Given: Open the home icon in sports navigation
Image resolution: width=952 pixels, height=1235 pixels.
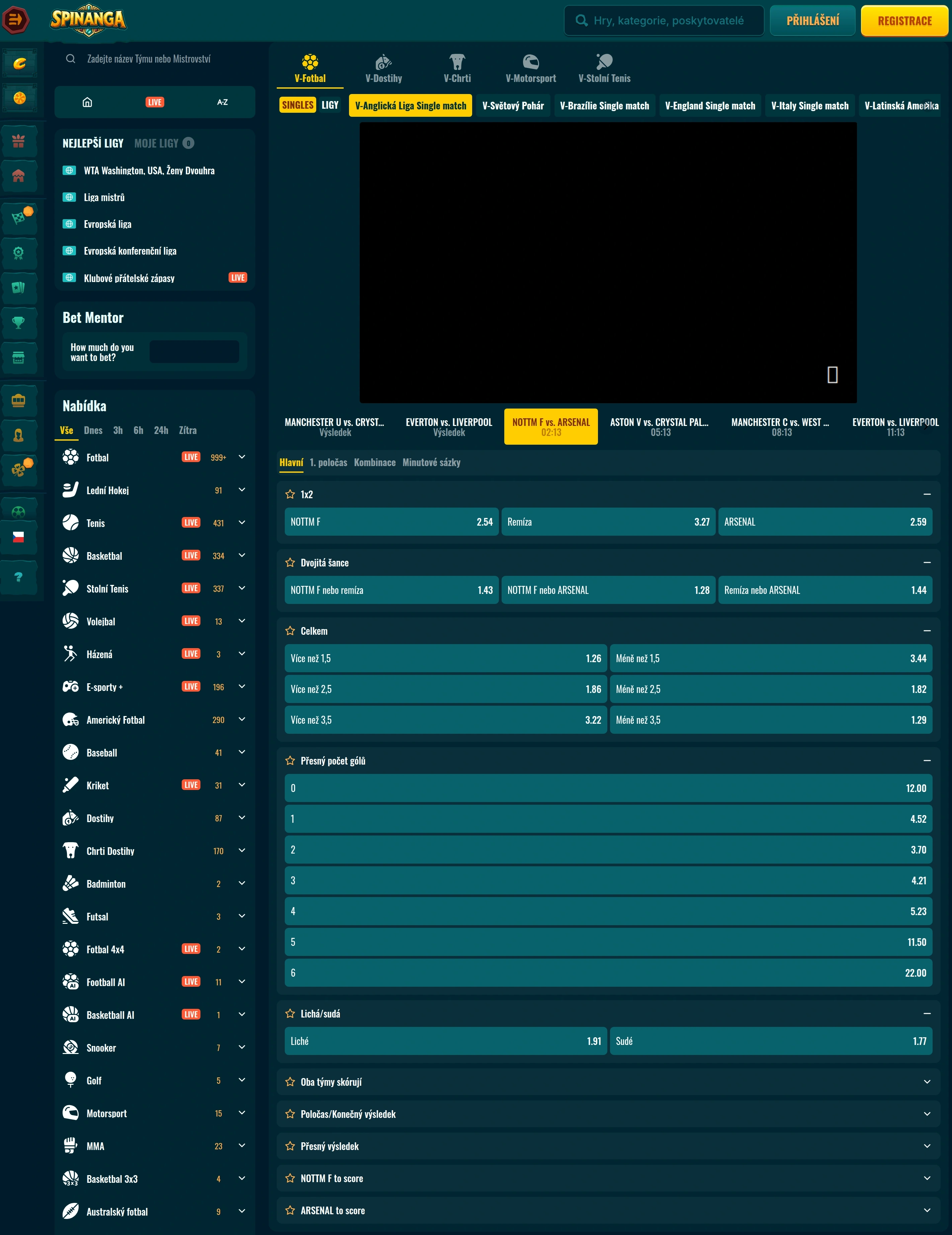Looking at the screenshot, I should coord(87,102).
